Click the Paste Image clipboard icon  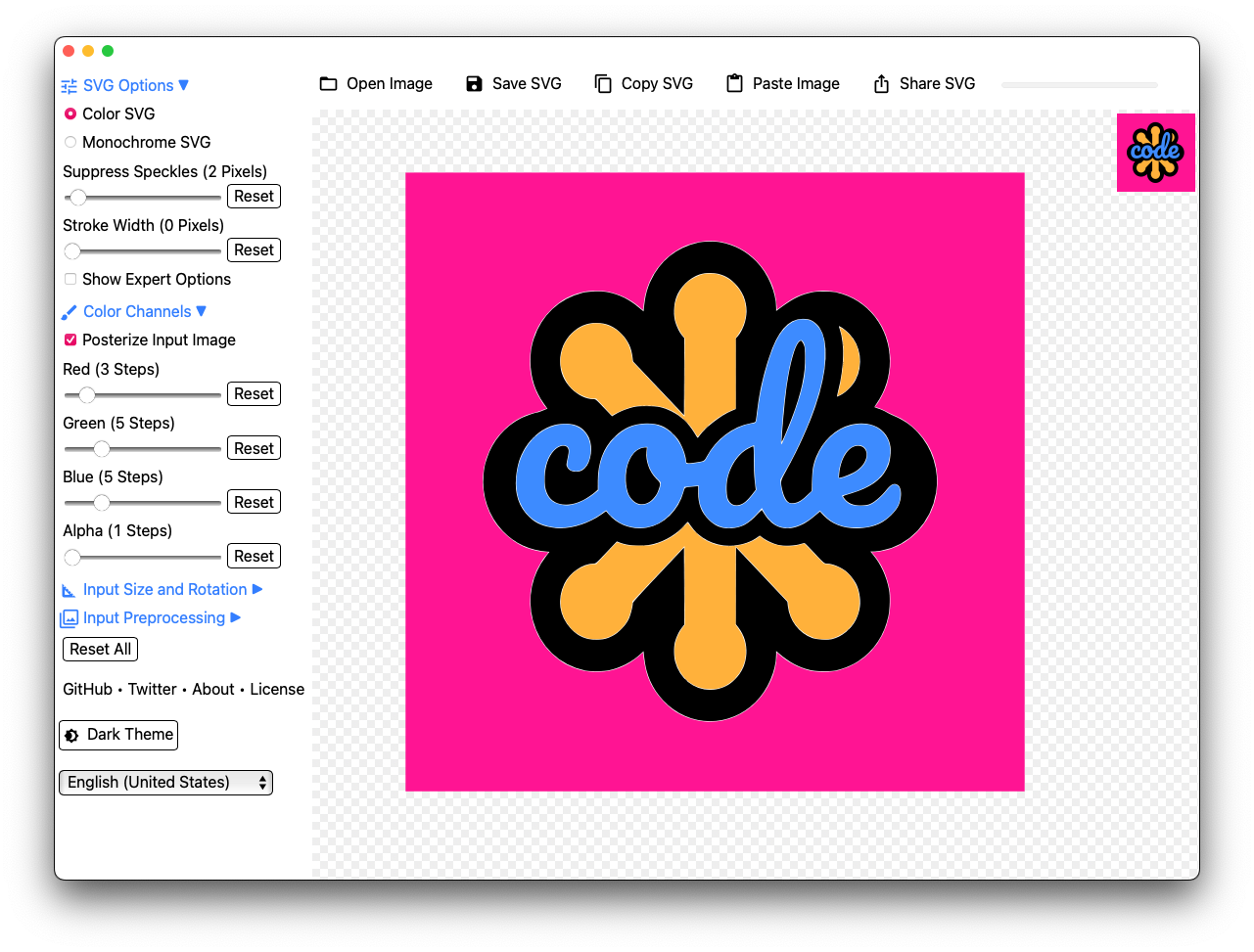pos(734,84)
